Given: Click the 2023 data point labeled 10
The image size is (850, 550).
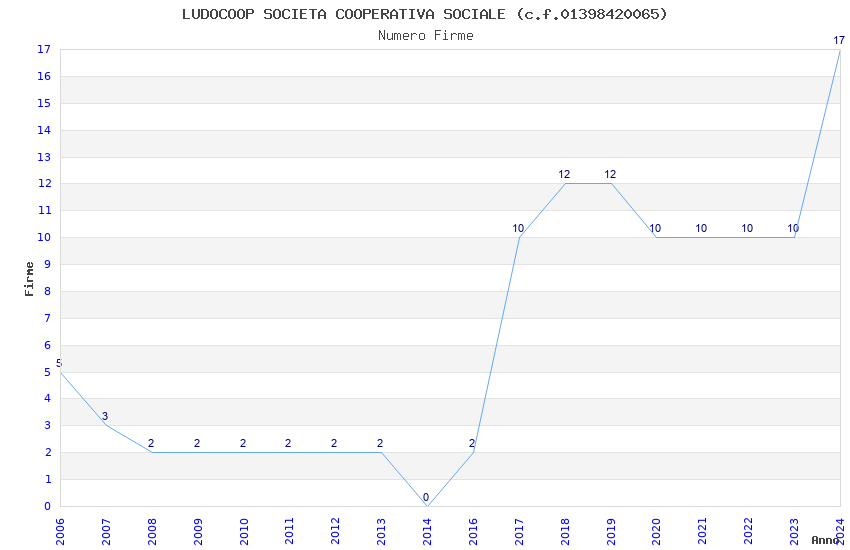Looking at the screenshot, I should [794, 237].
